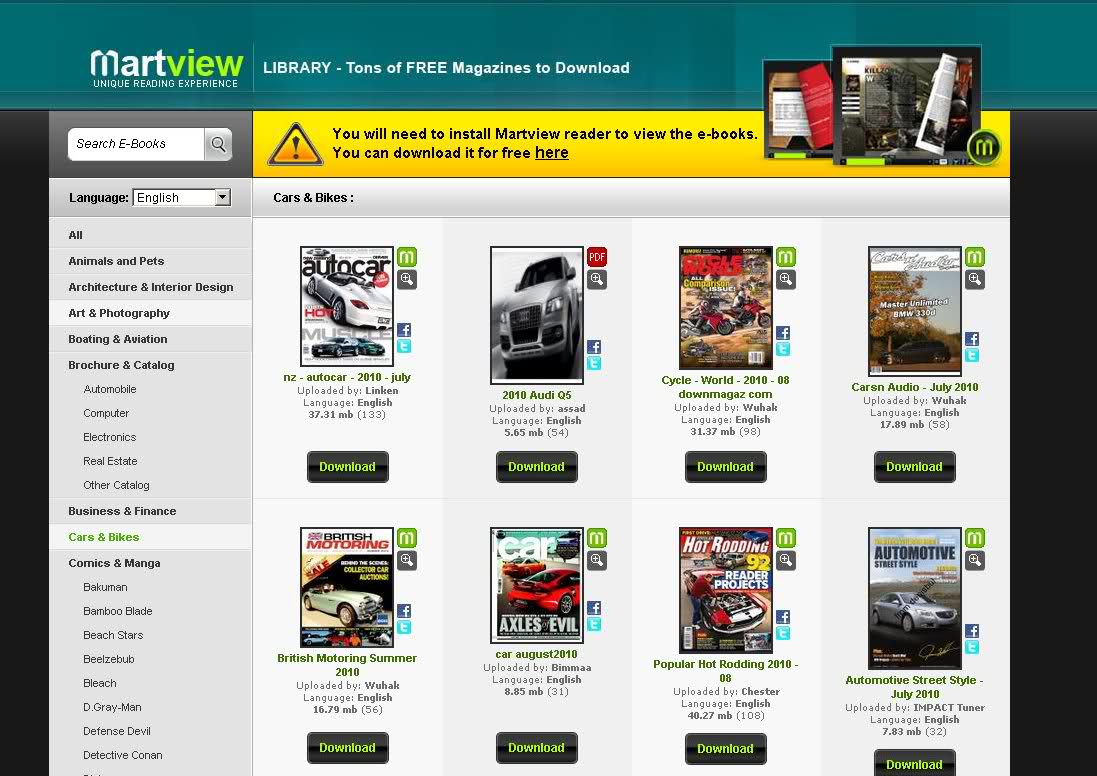The image size is (1097, 776).
Task: Download Carsn Audio July 2010
Action: [914, 467]
